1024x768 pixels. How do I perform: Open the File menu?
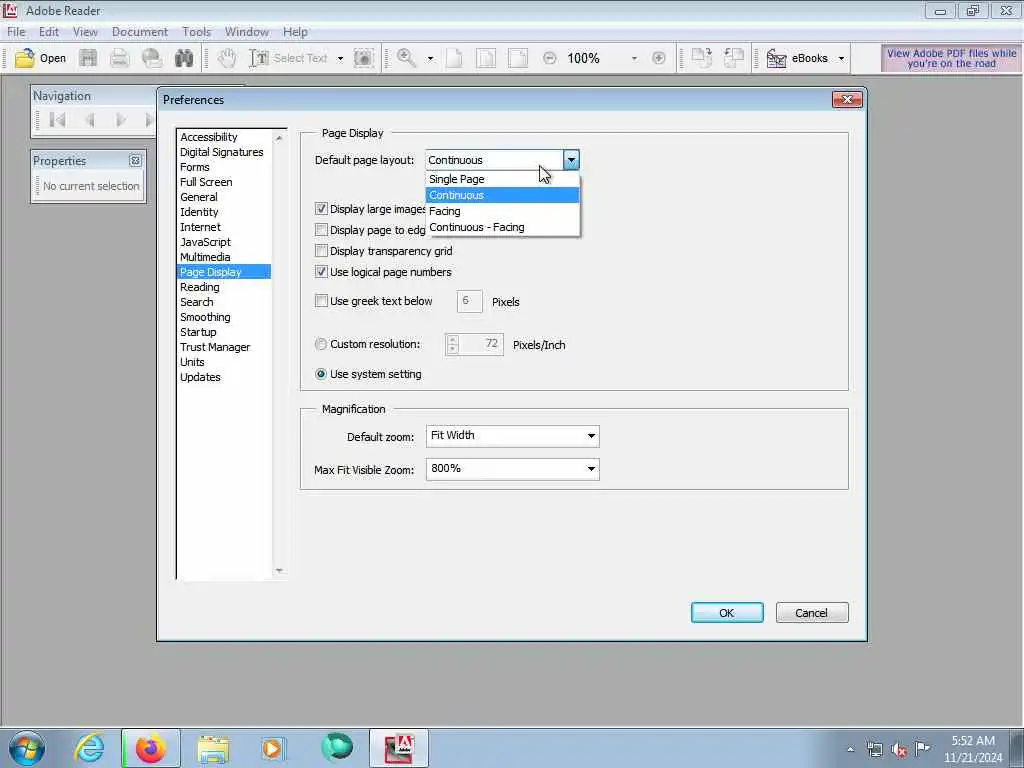[16, 32]
